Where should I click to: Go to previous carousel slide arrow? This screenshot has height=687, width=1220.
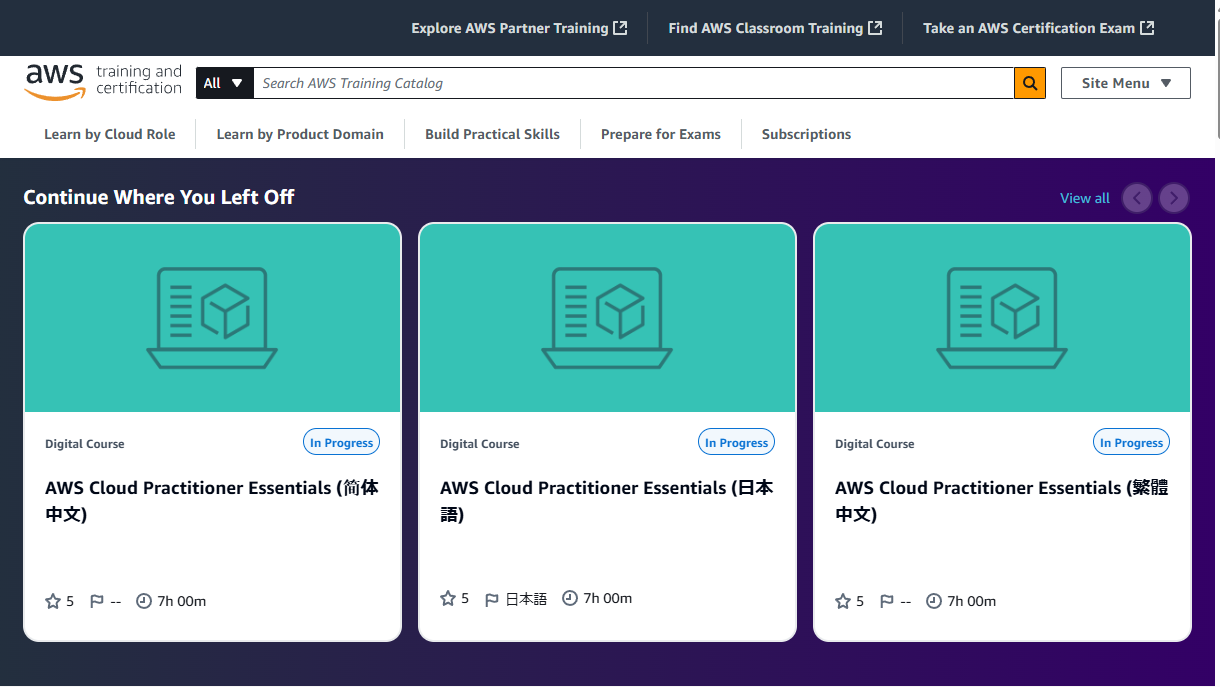(x=1137, y=198)
